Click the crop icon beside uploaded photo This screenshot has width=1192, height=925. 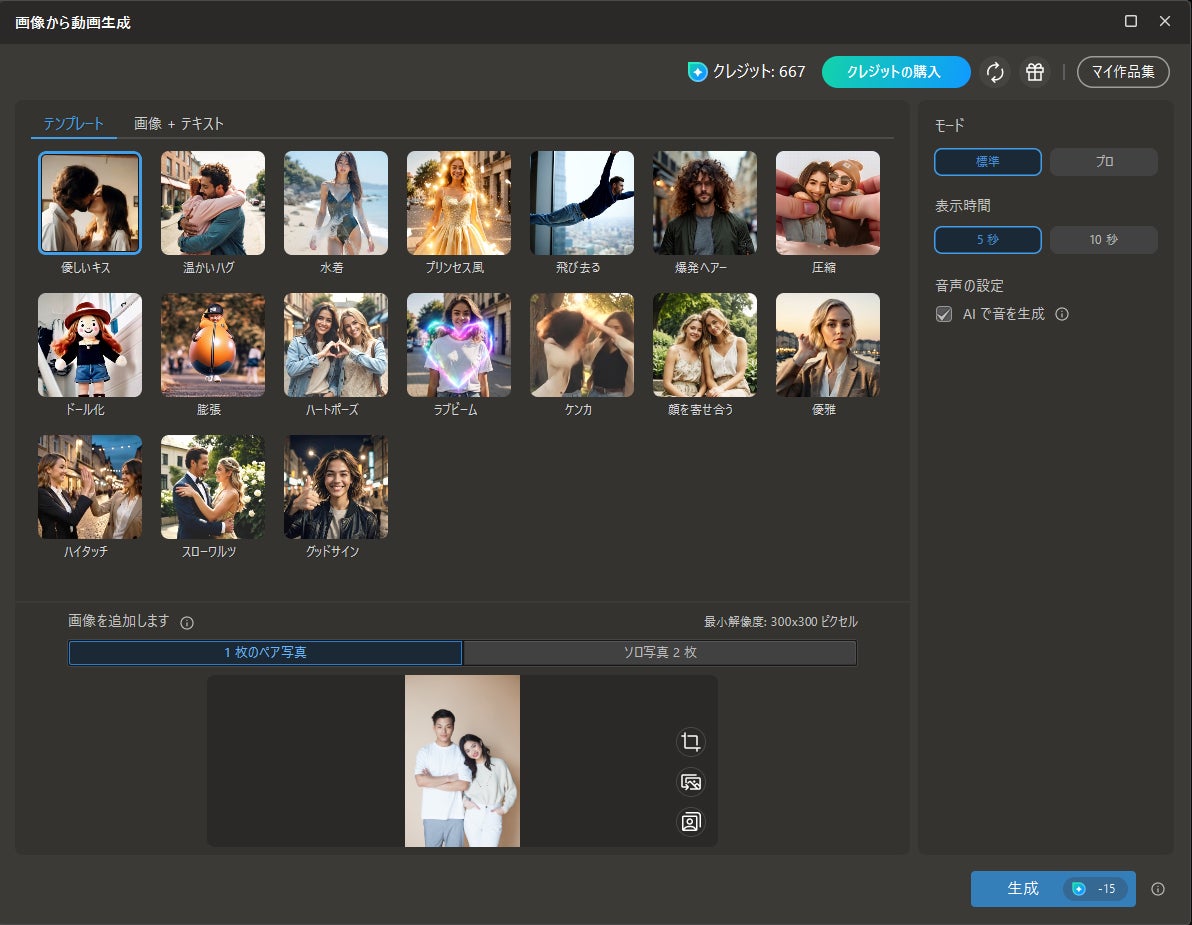[x=690, y=742]
